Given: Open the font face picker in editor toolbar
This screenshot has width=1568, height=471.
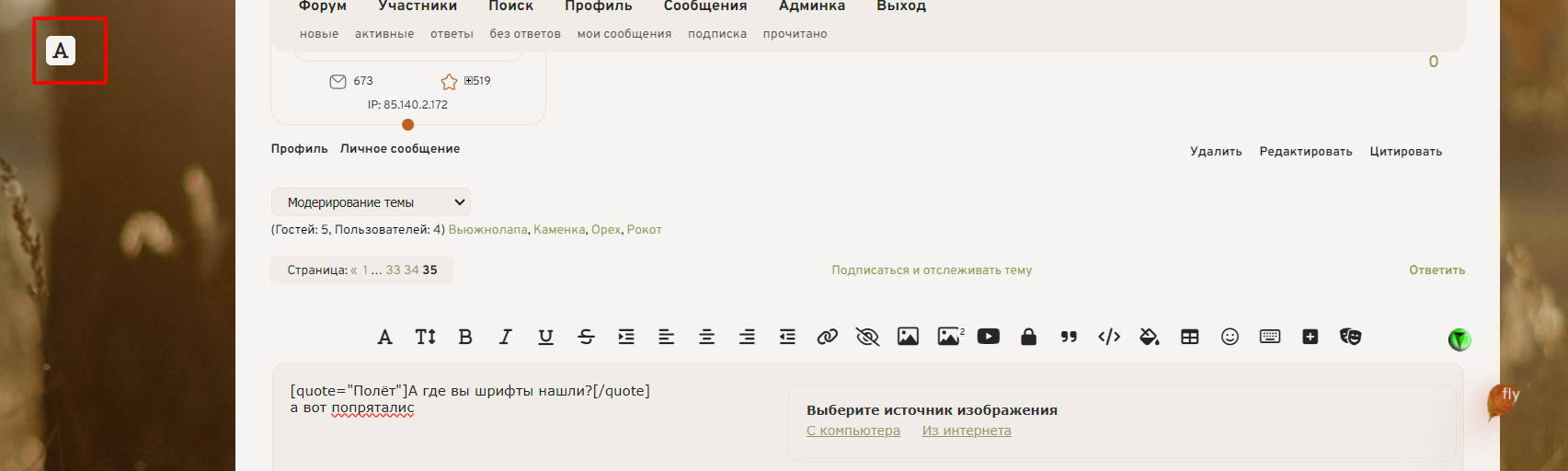Looking at the screenshot, I should [385, 337].
